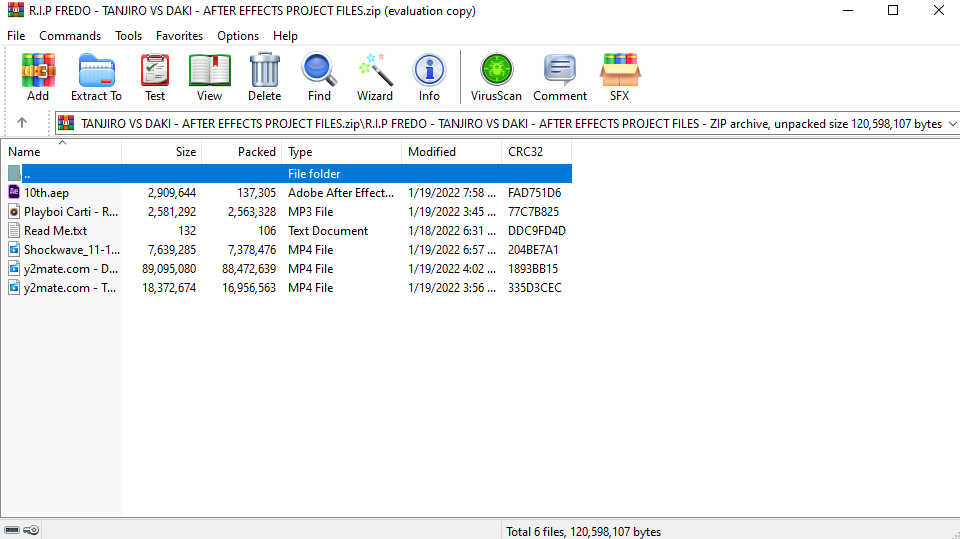Click the 'MP3 File' type cell
The height and width of the screenshot is (539, 960).
click(310, 211)
